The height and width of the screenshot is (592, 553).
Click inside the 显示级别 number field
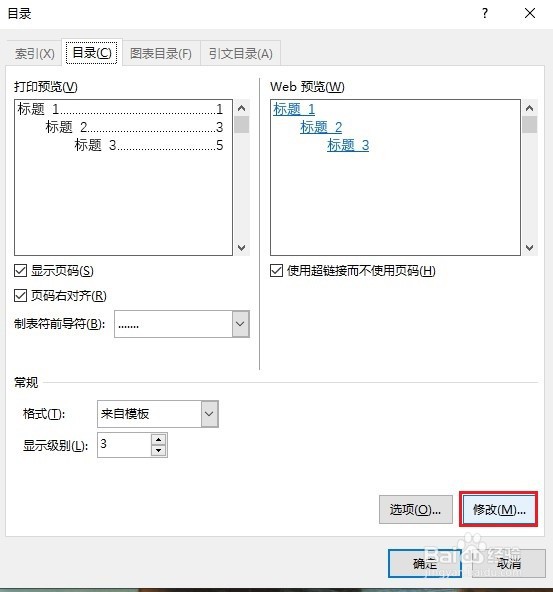pyautogui.click(x=124, y=445)
